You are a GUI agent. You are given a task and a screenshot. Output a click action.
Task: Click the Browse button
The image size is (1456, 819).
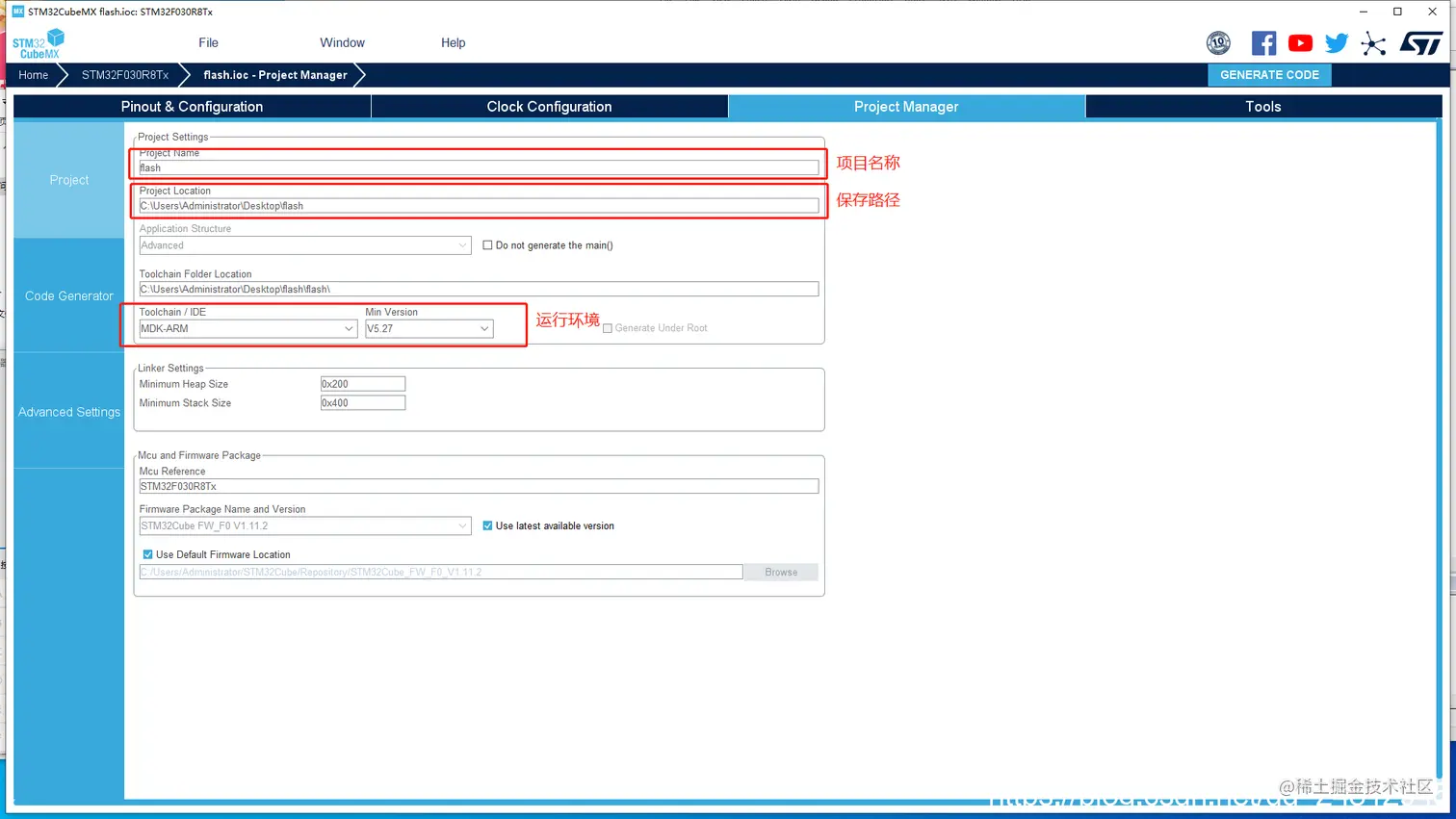pos(781,572)
